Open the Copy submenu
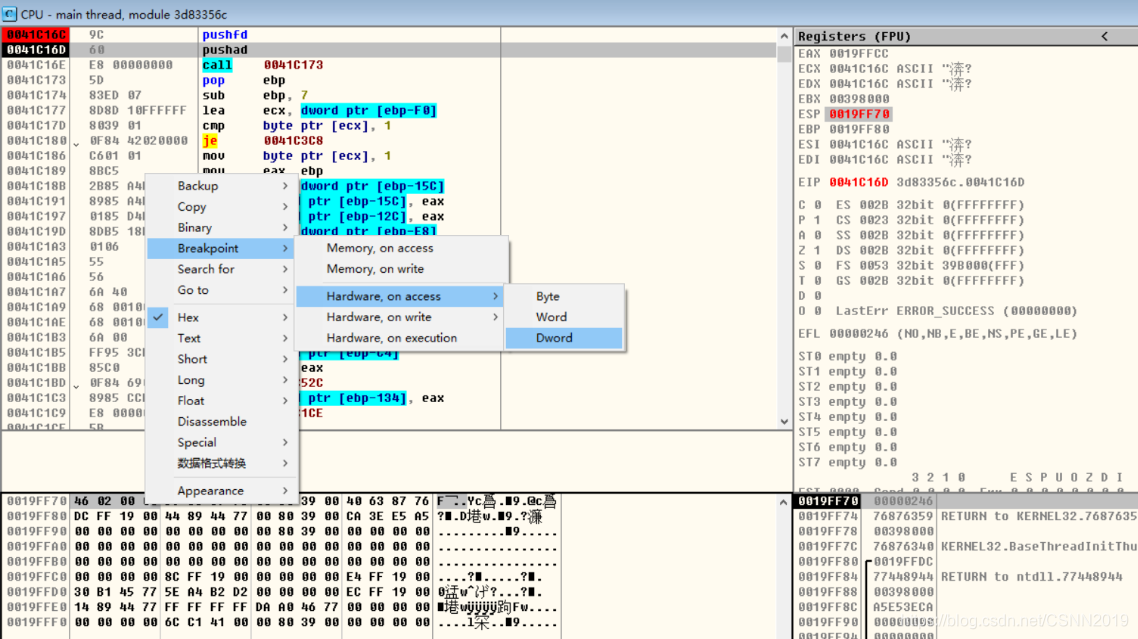Screen dimensions: 1138x639 (x=222, y=207)
